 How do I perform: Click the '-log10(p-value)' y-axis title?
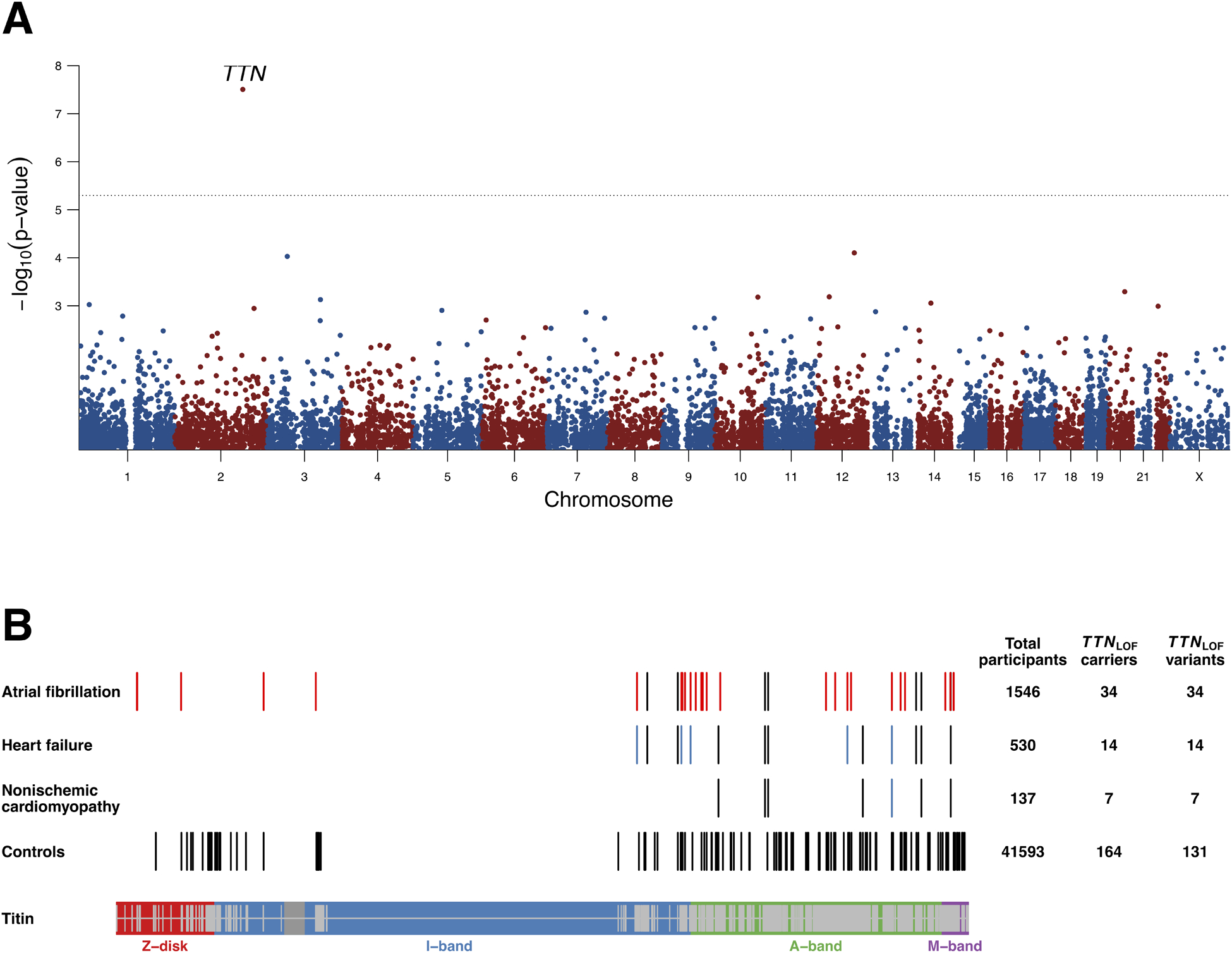click(21, 234)
